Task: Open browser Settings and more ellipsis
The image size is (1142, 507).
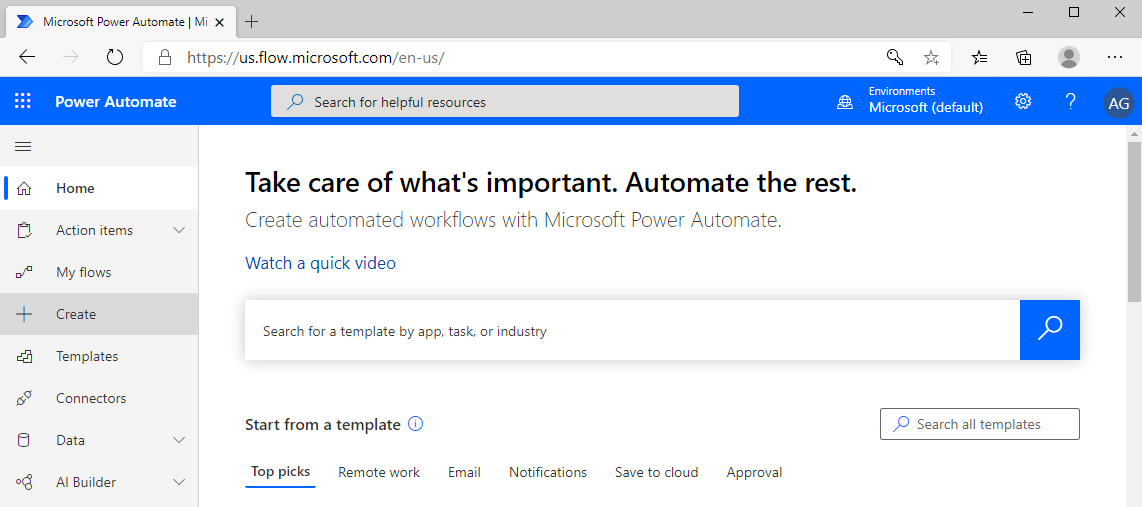Action: click(x=1114, y=57)
